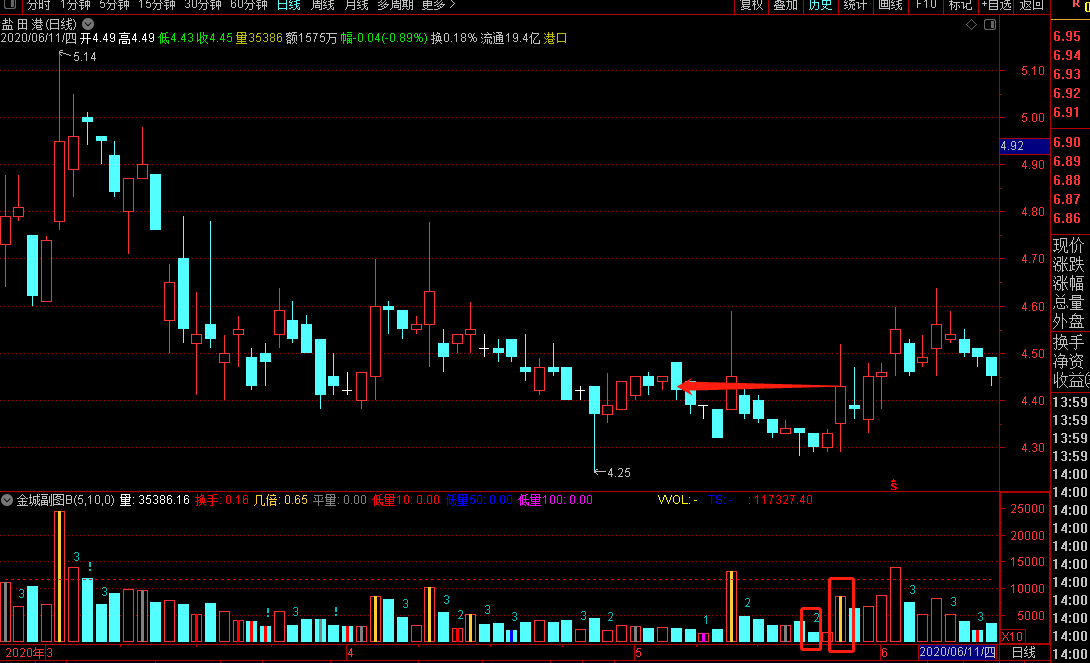Click the 换手 row in side panel

pyautogui.click(x=1068, y=343)
